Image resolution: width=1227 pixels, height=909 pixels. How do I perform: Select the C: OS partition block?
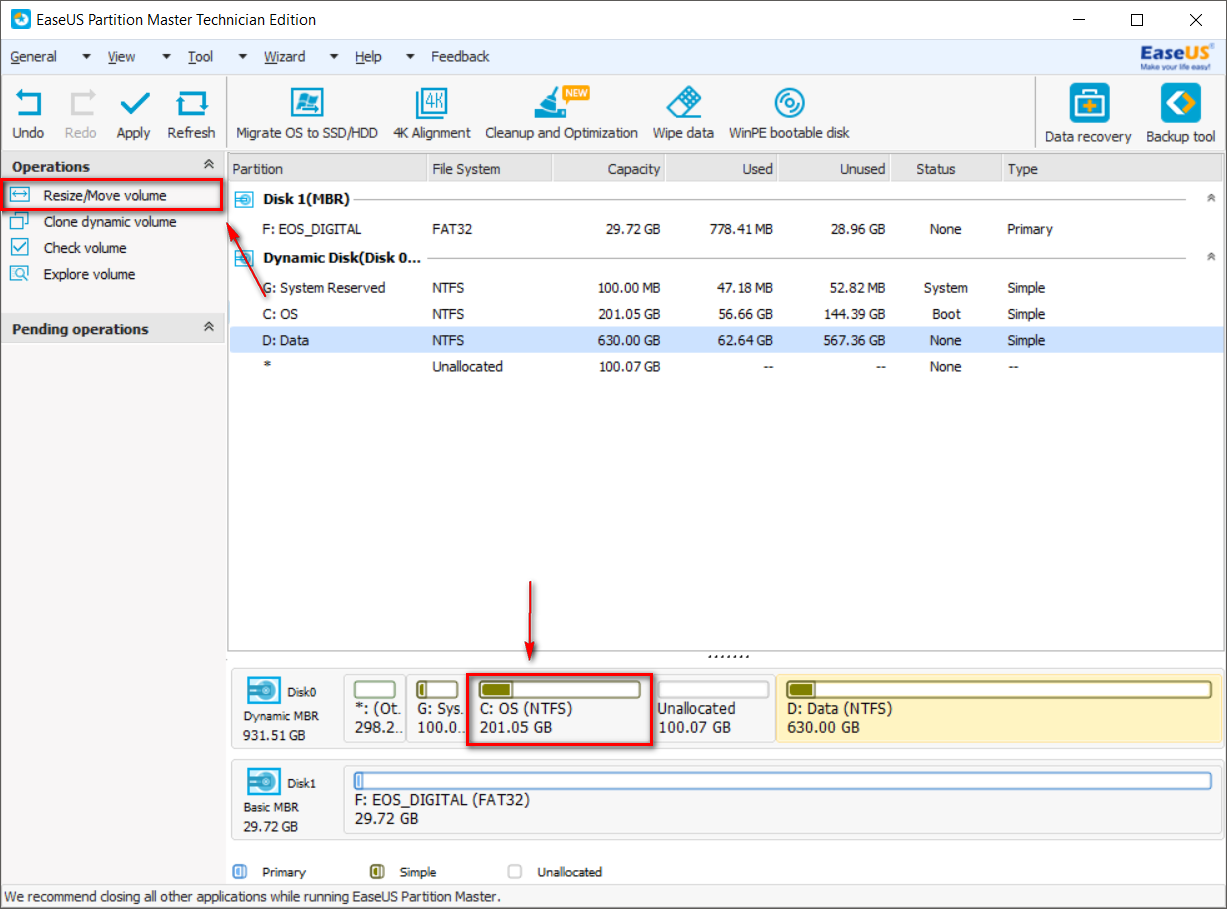559,709
